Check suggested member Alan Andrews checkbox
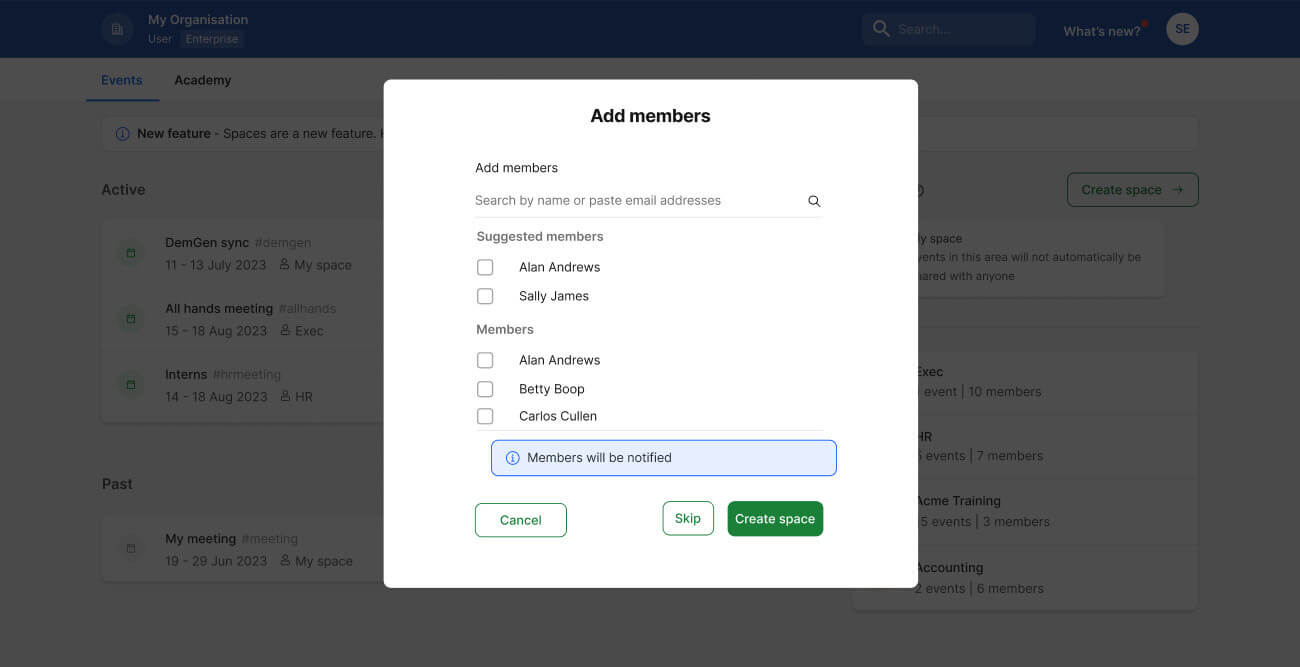Screen dimensions: 1300x667 coord(485,267)
